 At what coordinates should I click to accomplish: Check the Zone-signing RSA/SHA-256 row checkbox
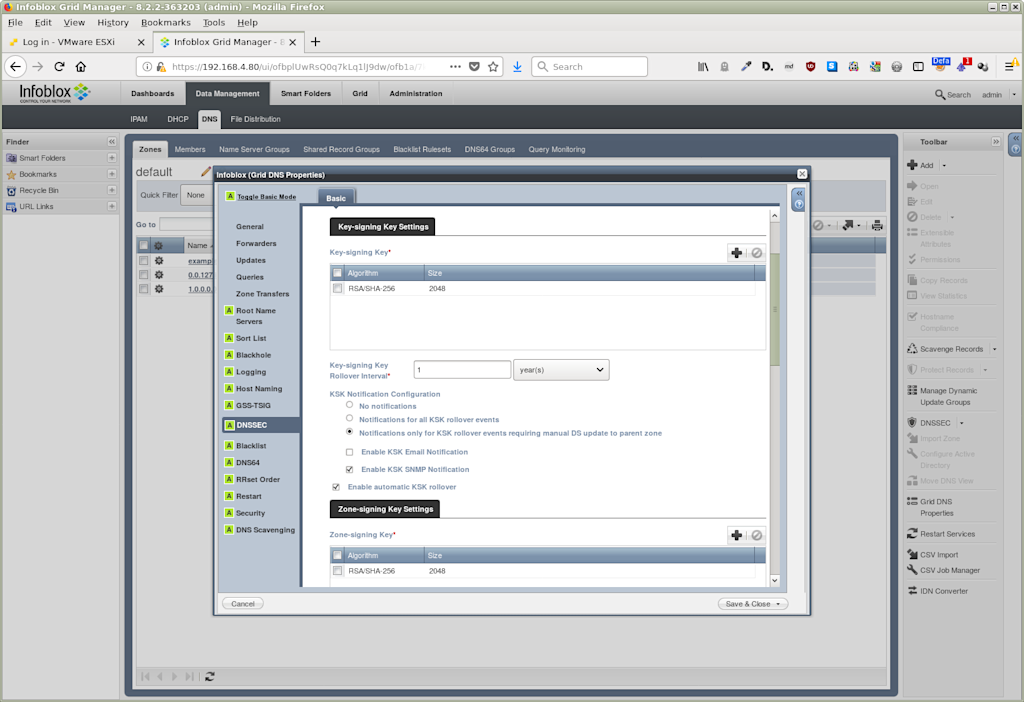(338, 571)
